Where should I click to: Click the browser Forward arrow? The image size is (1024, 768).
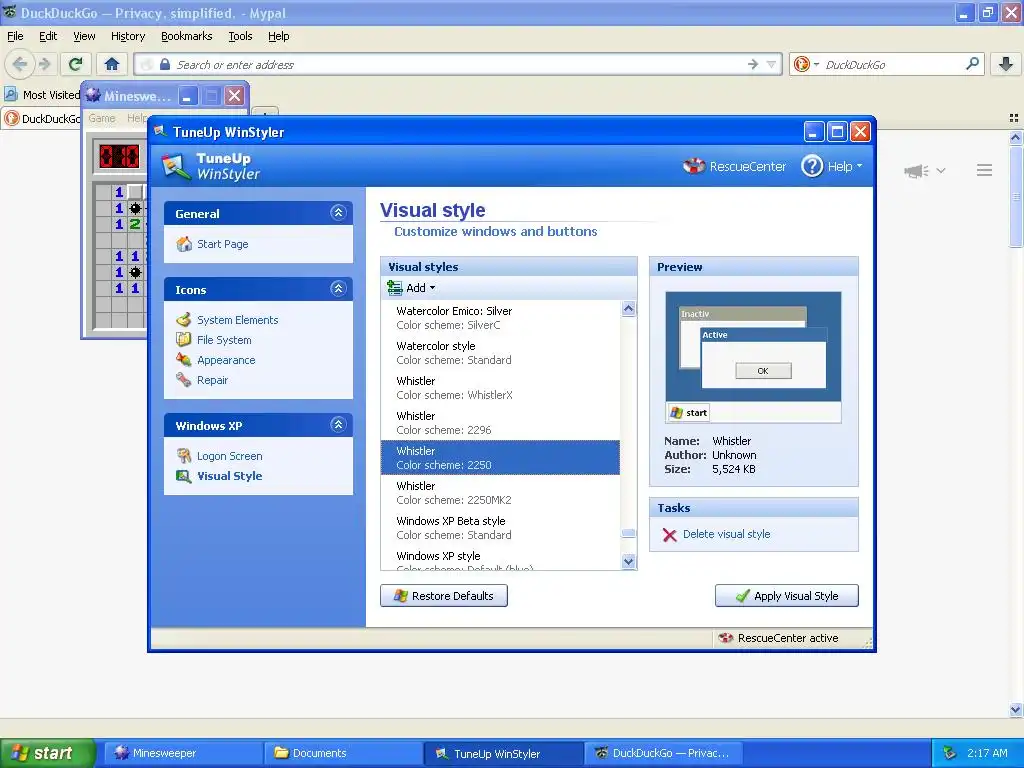click(x=44, y=64)
